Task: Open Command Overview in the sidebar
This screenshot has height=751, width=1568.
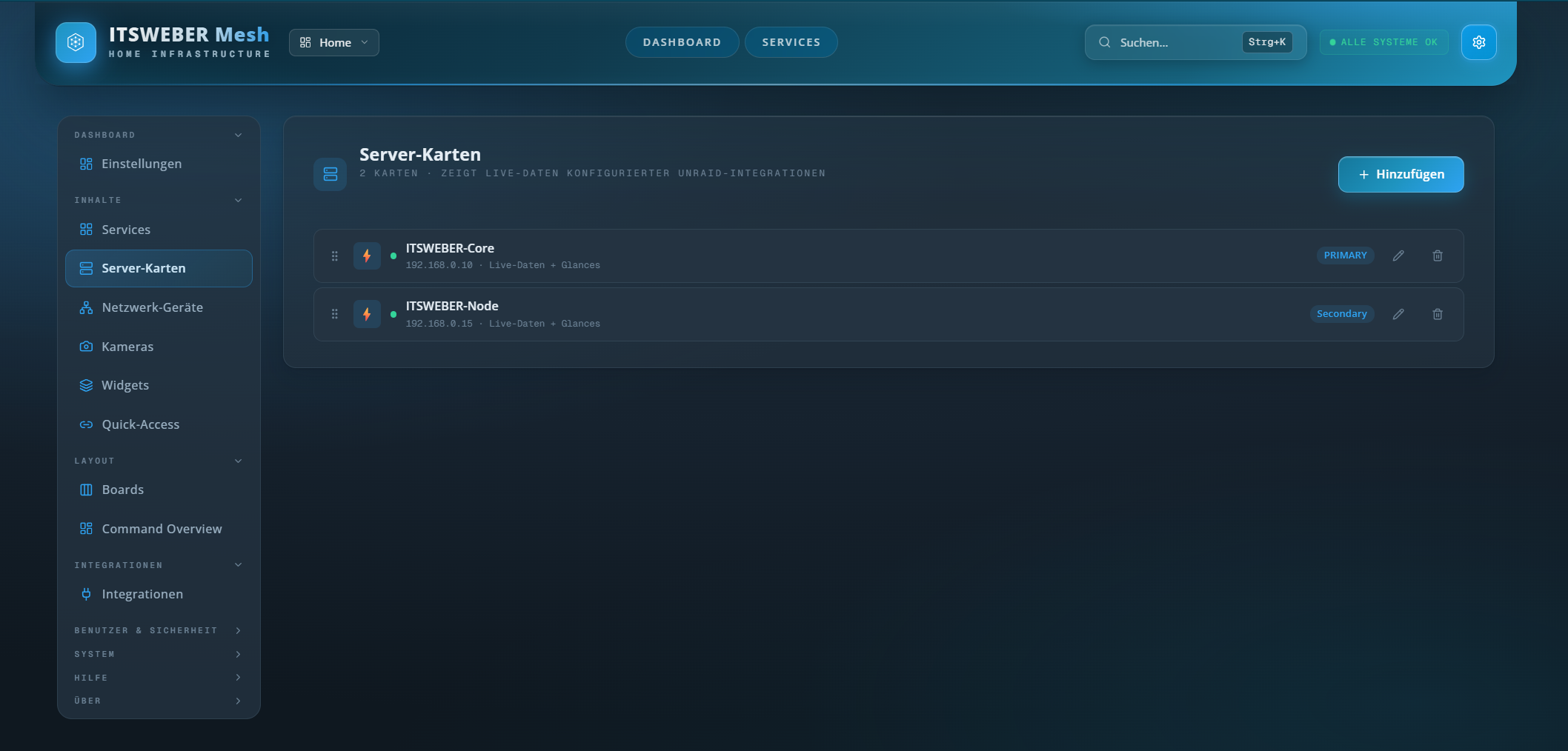Action: pos(159,529)
